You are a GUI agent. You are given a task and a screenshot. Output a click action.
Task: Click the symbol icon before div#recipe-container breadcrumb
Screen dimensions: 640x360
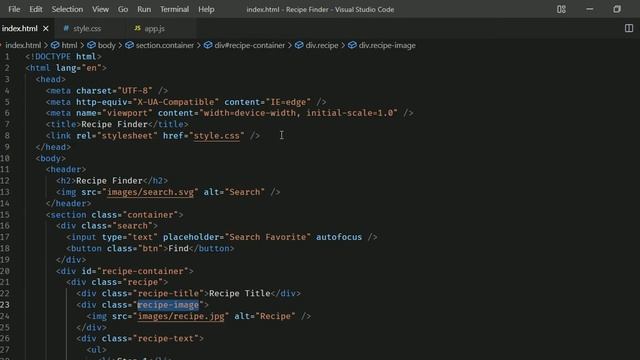click(208, 45)
